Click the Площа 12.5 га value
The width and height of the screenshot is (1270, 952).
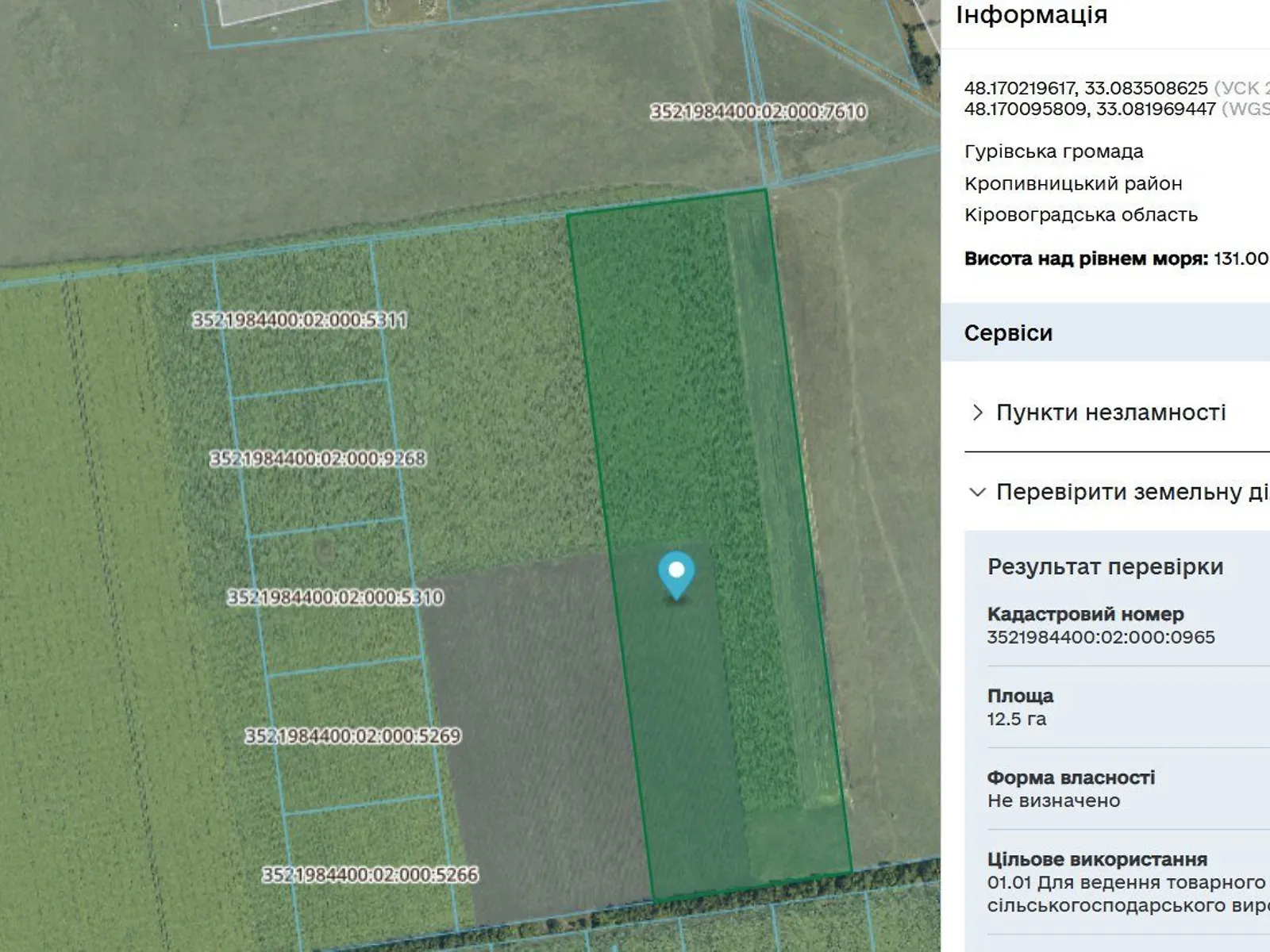point(1016,719)
